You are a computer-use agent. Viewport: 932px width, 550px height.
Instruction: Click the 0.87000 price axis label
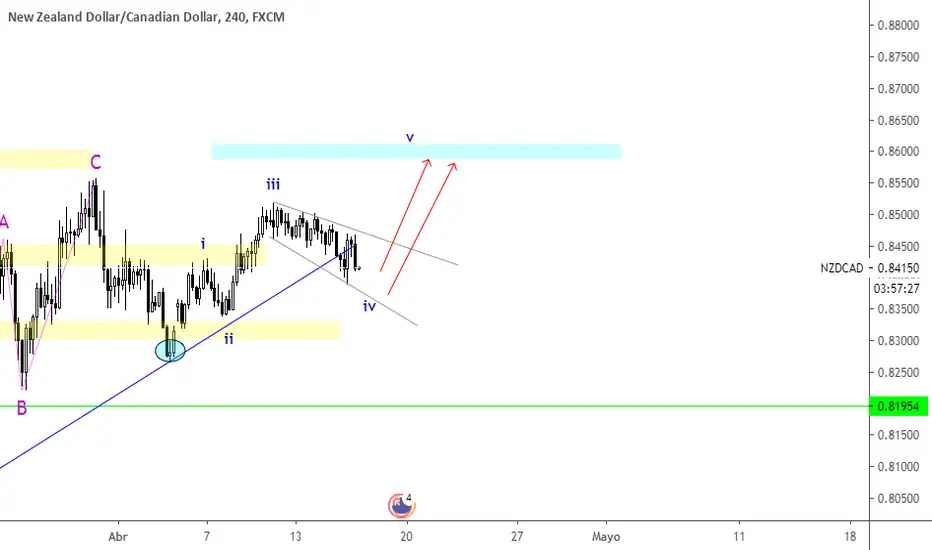pyautogui.click(x=898, y=89)
